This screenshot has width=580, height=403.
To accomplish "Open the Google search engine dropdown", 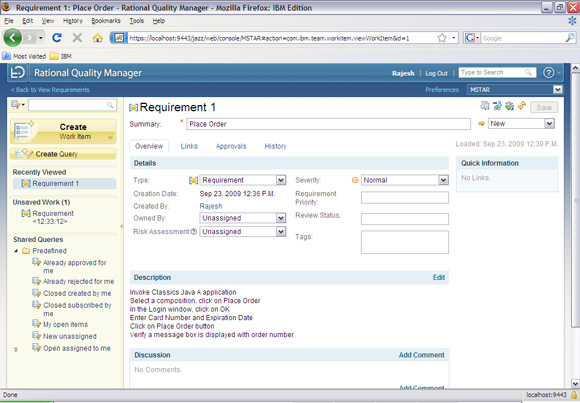I will [x=472, y=38].
